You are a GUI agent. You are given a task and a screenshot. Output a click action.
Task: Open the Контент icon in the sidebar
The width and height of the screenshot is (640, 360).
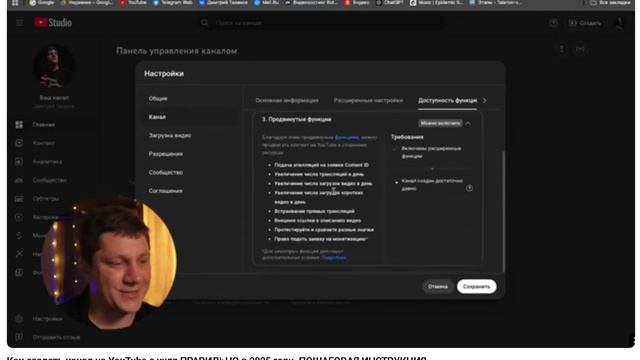point(19,143)
